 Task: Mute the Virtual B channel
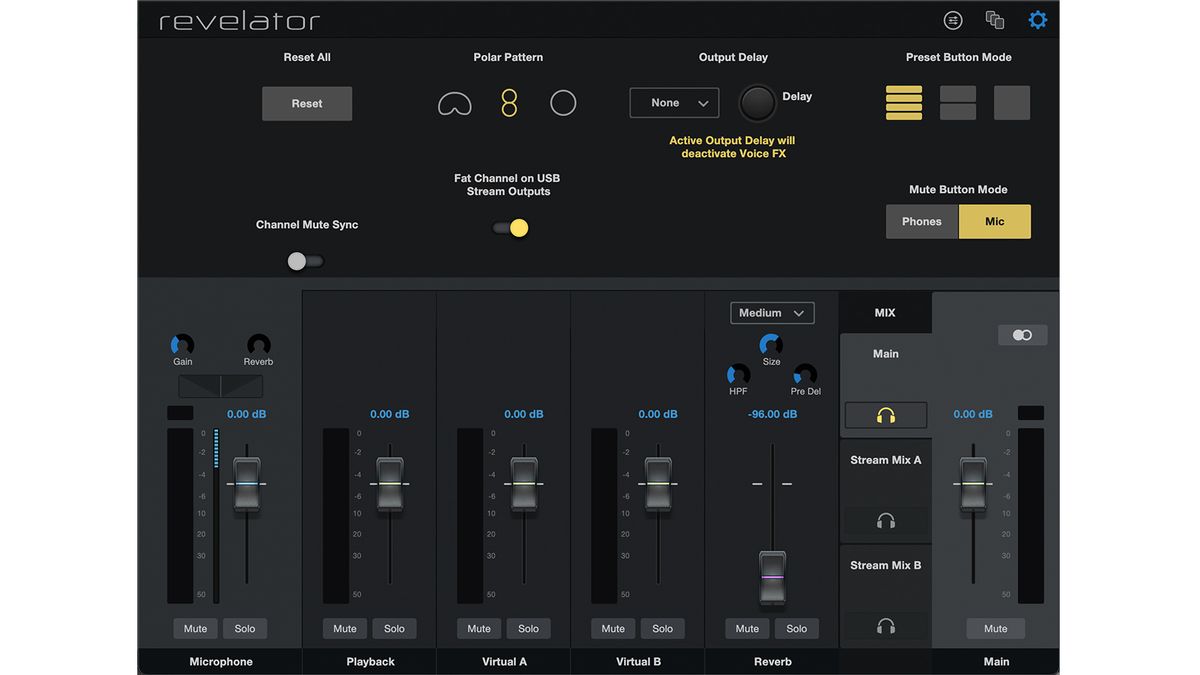click(613, 629)
